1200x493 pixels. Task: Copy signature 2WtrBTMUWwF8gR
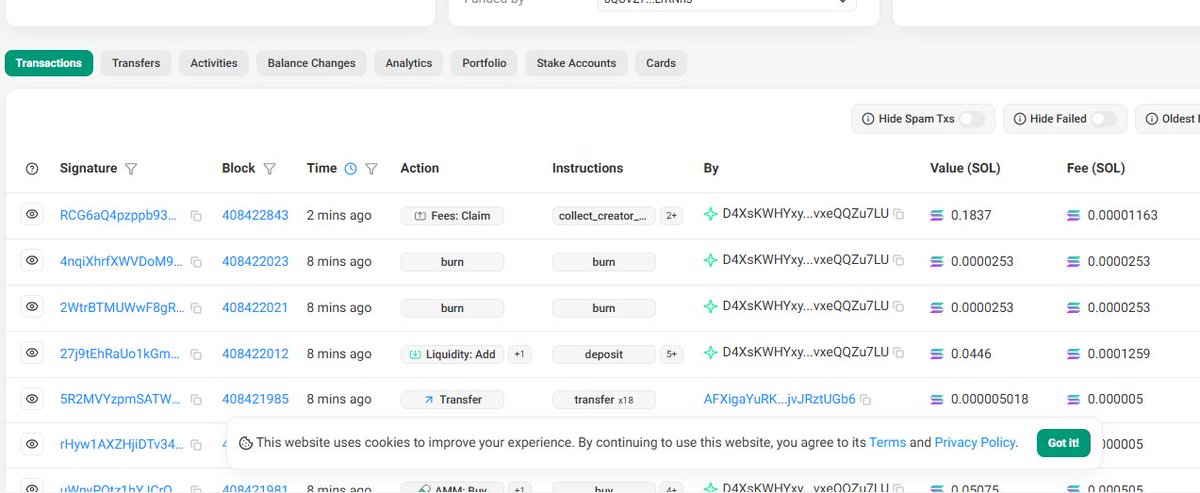click(196, 308)
